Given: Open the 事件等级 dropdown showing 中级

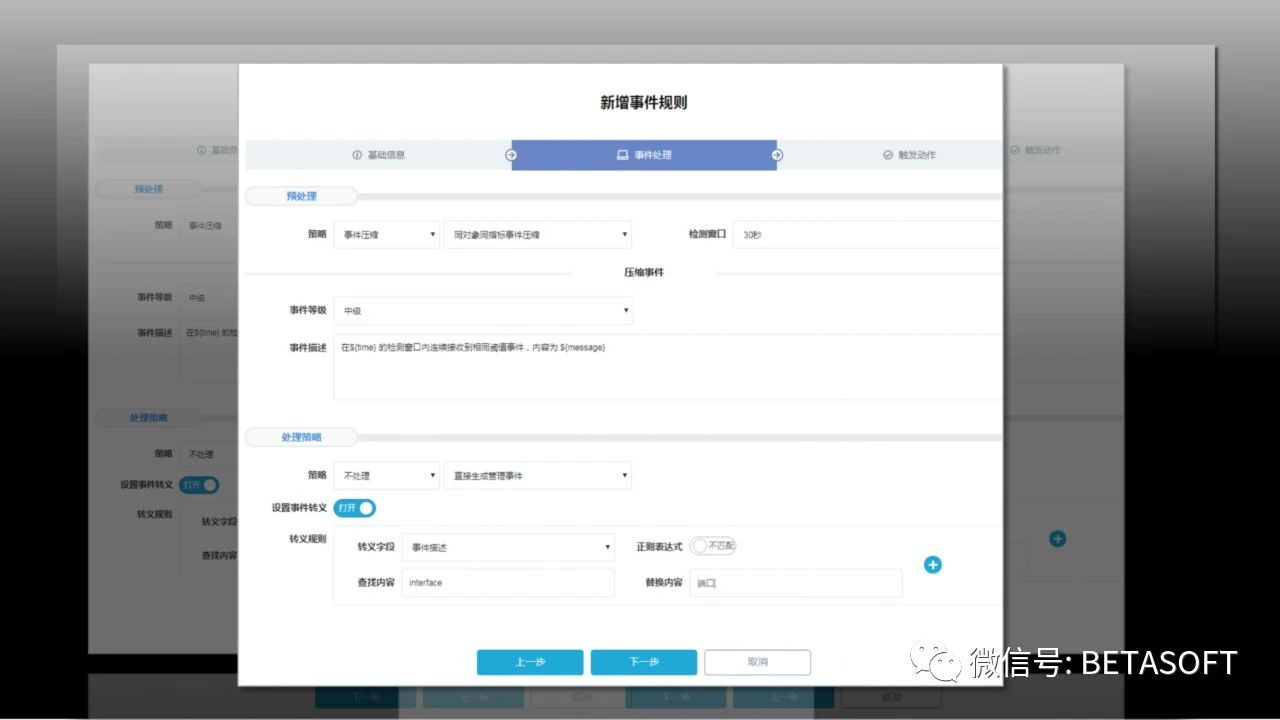Looking at the screenshot, I should tap(483, 310).
